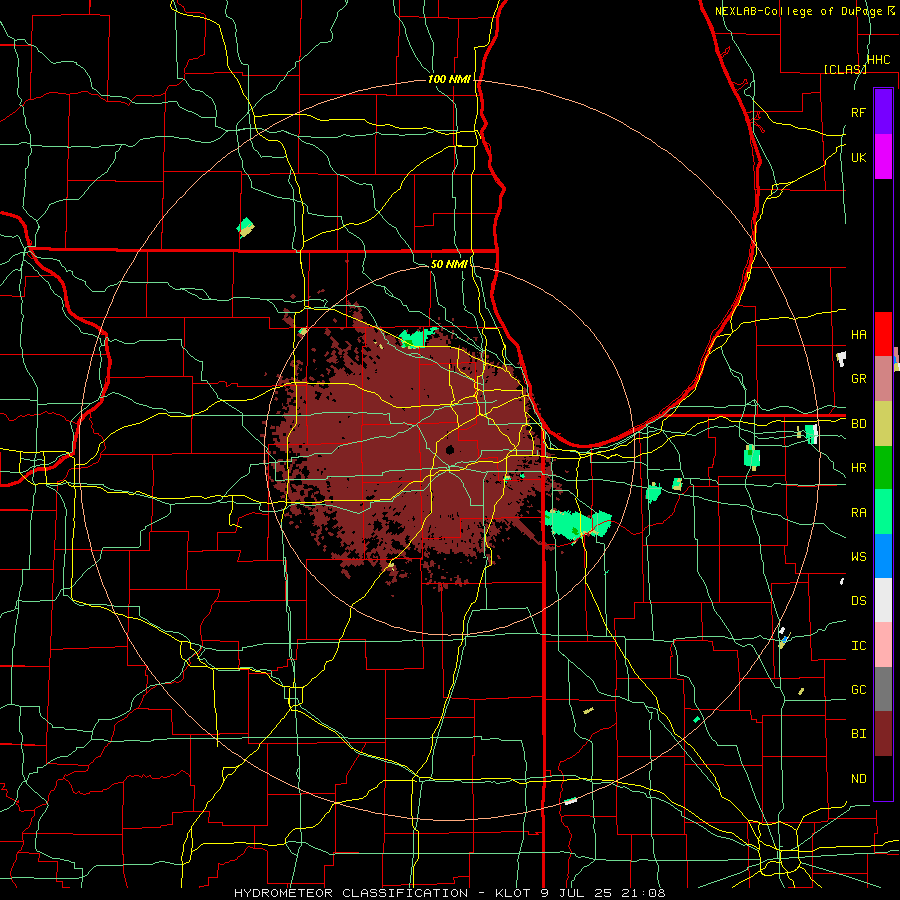The image size is (900, 900).
Task: Click the dark green HR legend swatch
Action: 883,468
